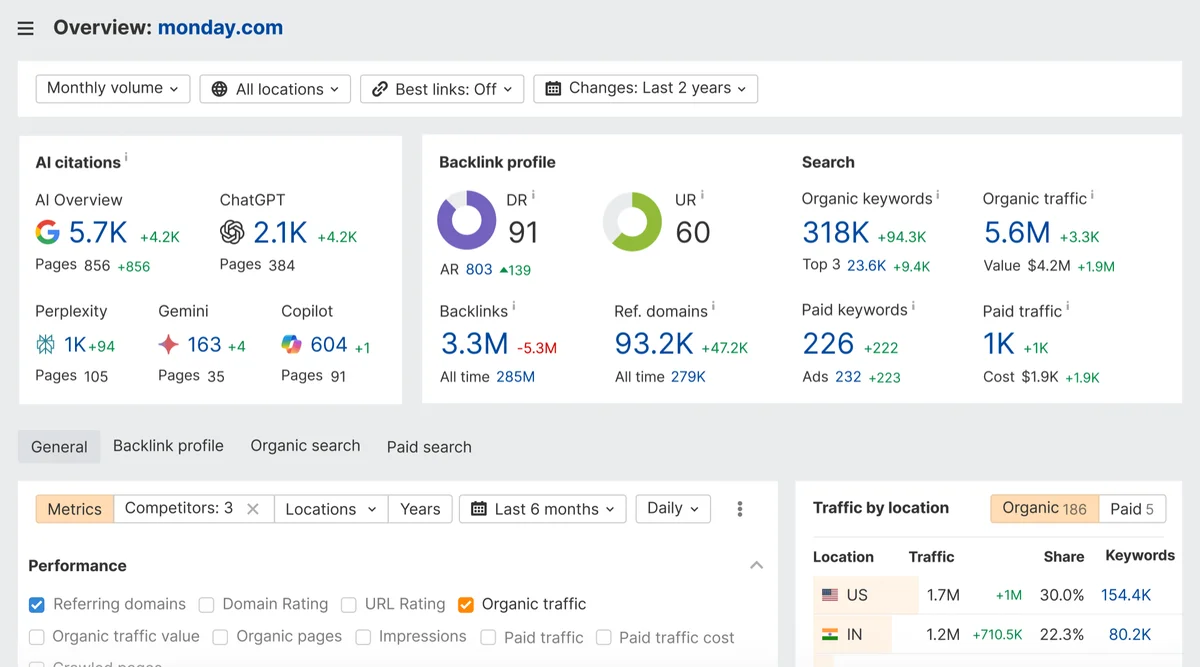Open the Last 6 months date range selector
This screenshot has width=1200, height=667.
tap(542, 509)
